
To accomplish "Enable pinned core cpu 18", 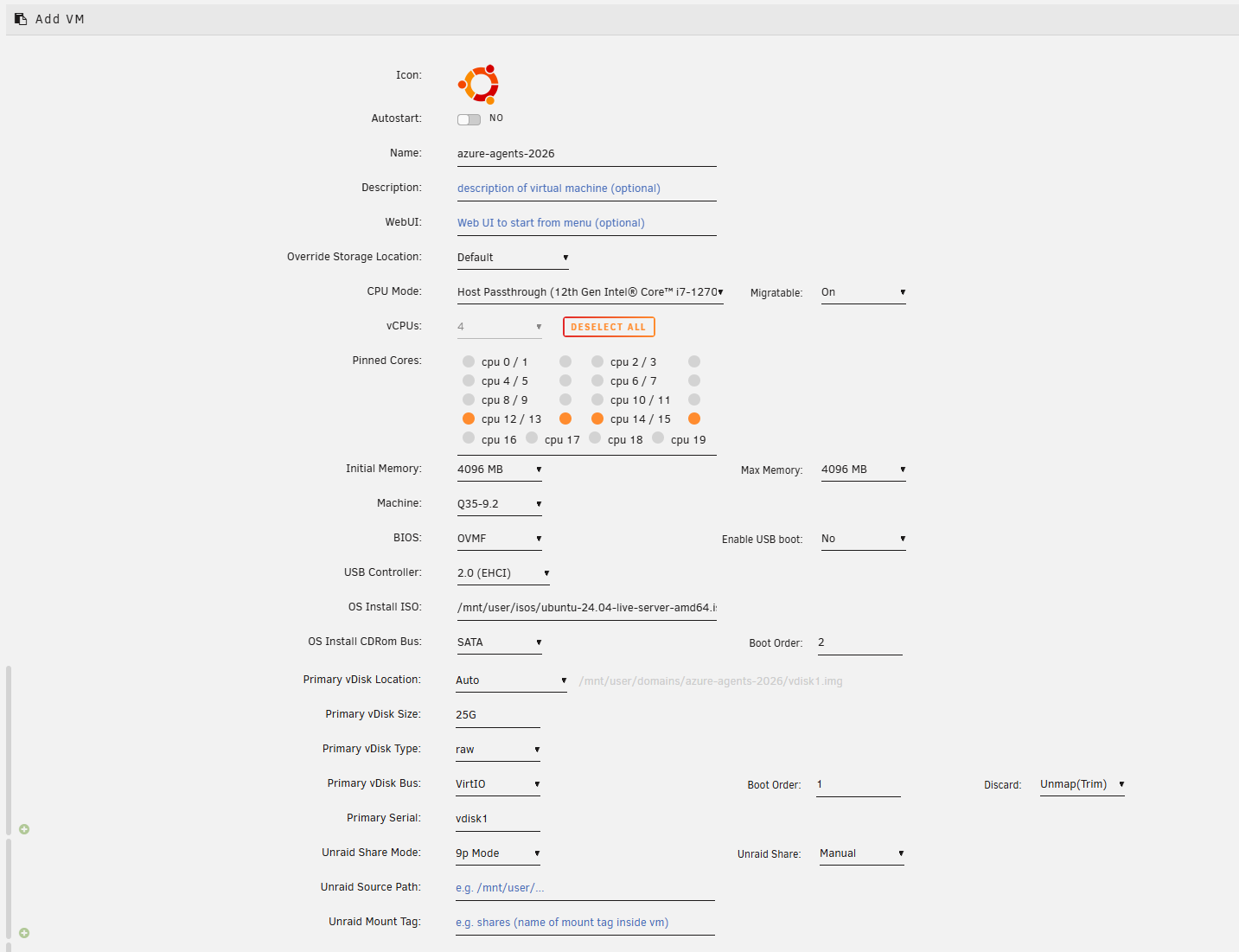I will point(595,438).
